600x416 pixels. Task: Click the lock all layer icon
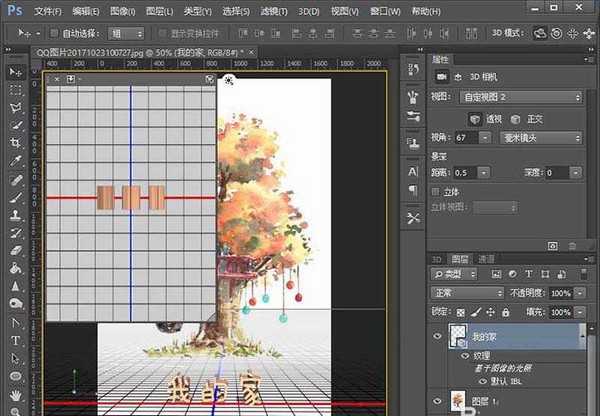505,313
